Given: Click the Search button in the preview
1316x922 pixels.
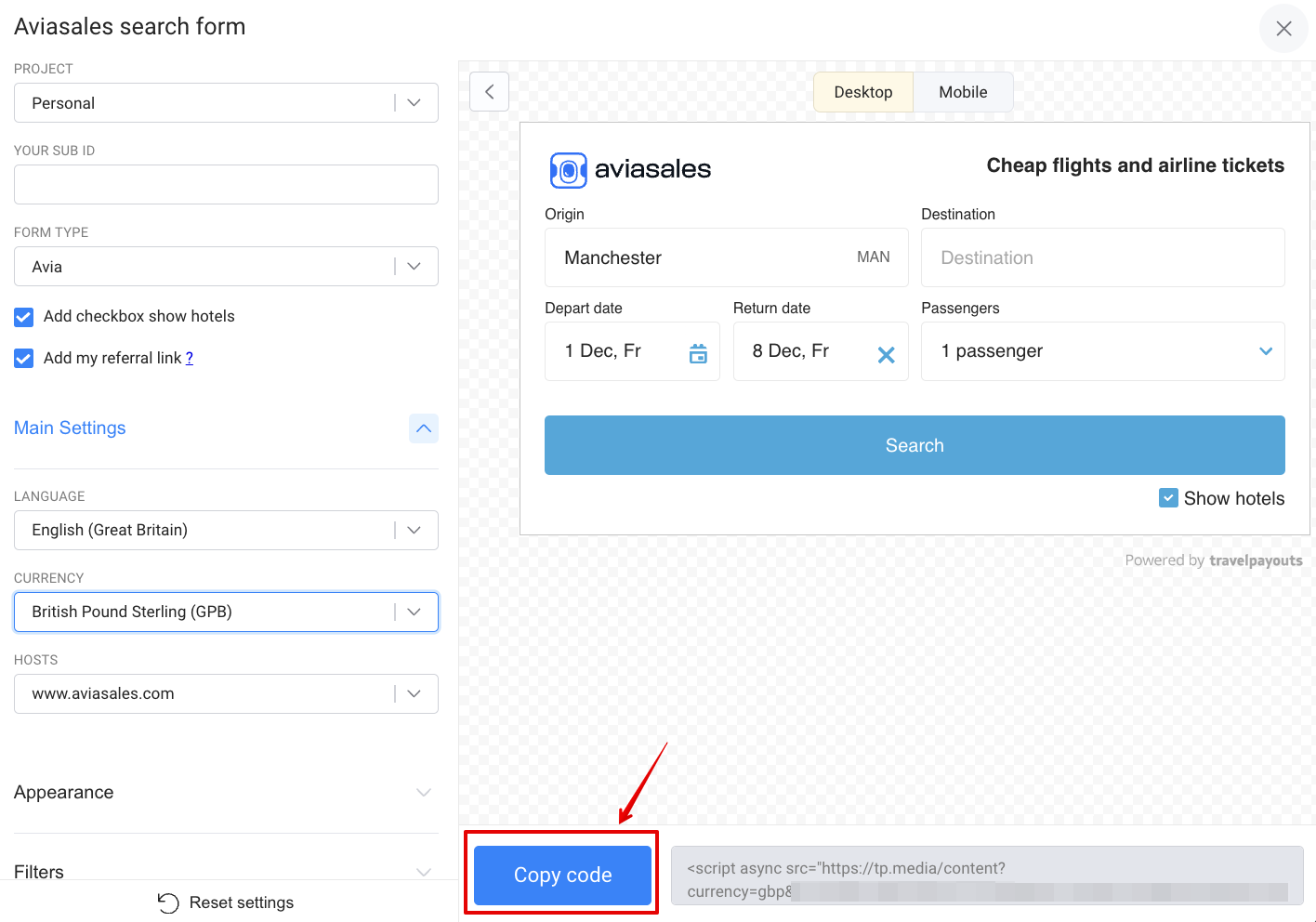Looking at the screenshot, I should (914, 445).
